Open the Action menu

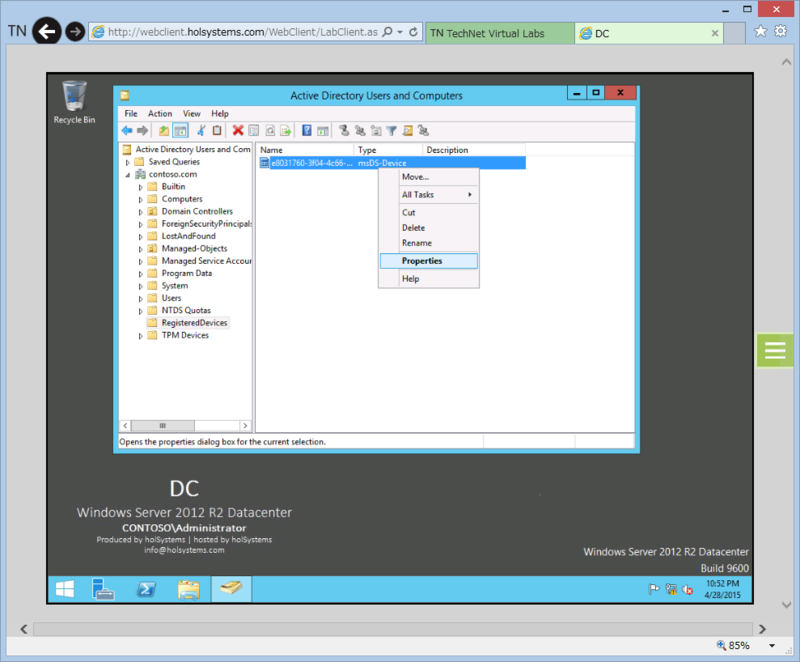click(160, 114)
